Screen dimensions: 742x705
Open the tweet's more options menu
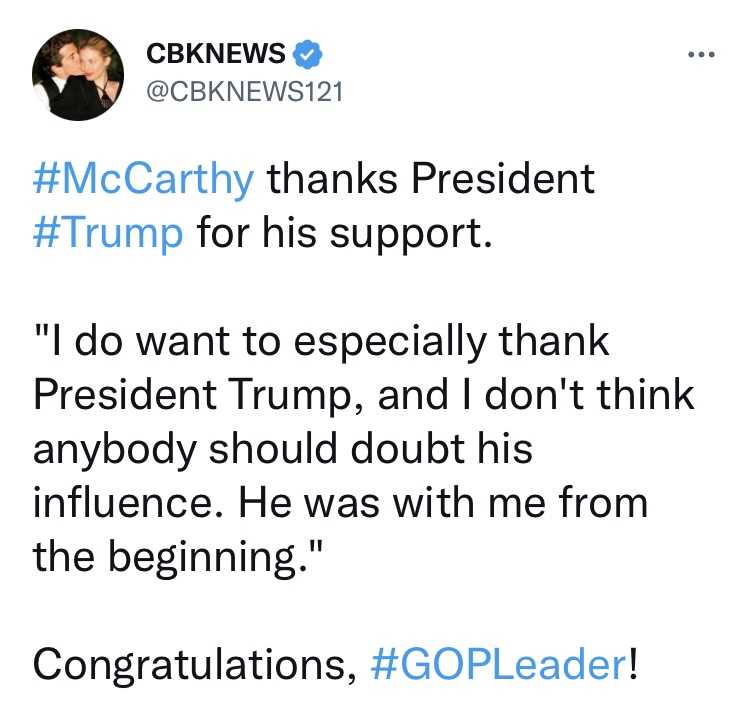tap(702, 55)
